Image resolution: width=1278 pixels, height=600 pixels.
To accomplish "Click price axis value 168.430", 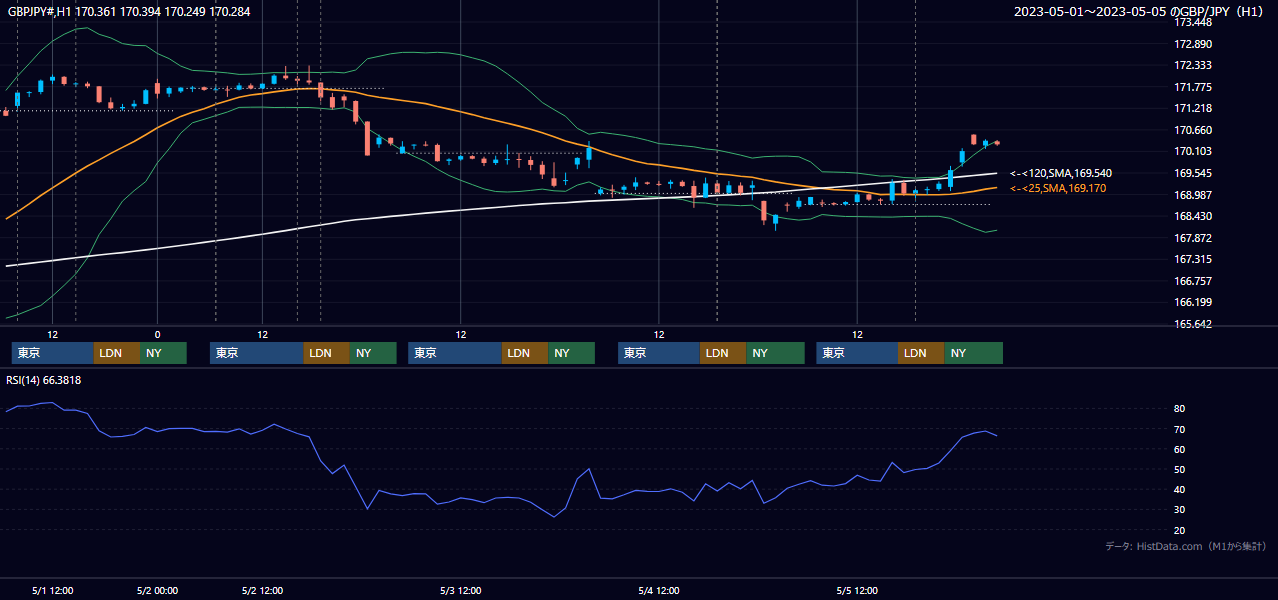I will (x=1193, y=216).
